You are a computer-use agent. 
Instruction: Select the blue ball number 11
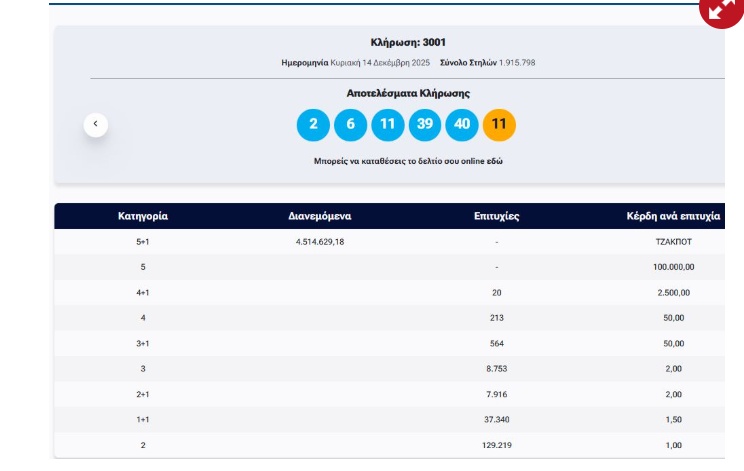387,125
